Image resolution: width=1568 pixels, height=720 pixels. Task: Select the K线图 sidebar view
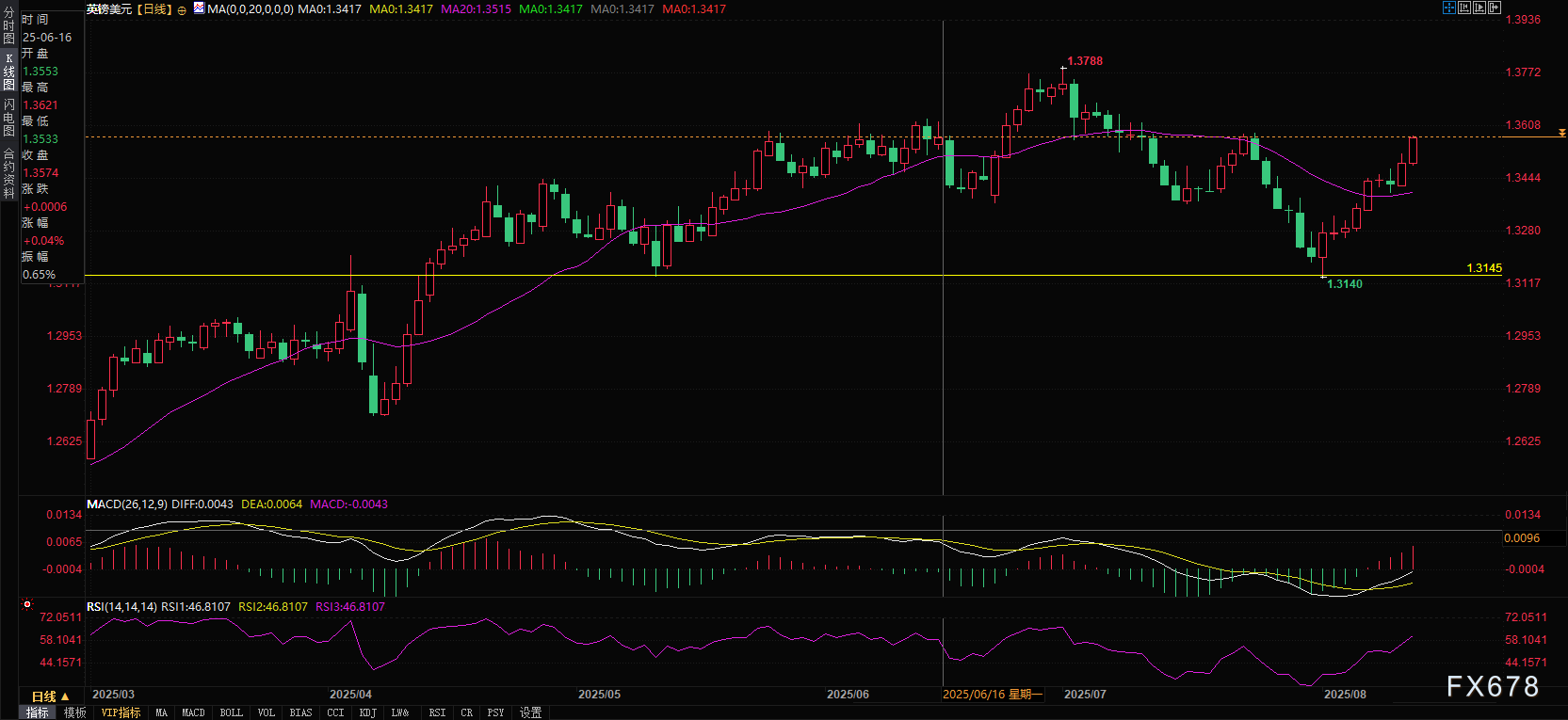click(x=8, y=72)
